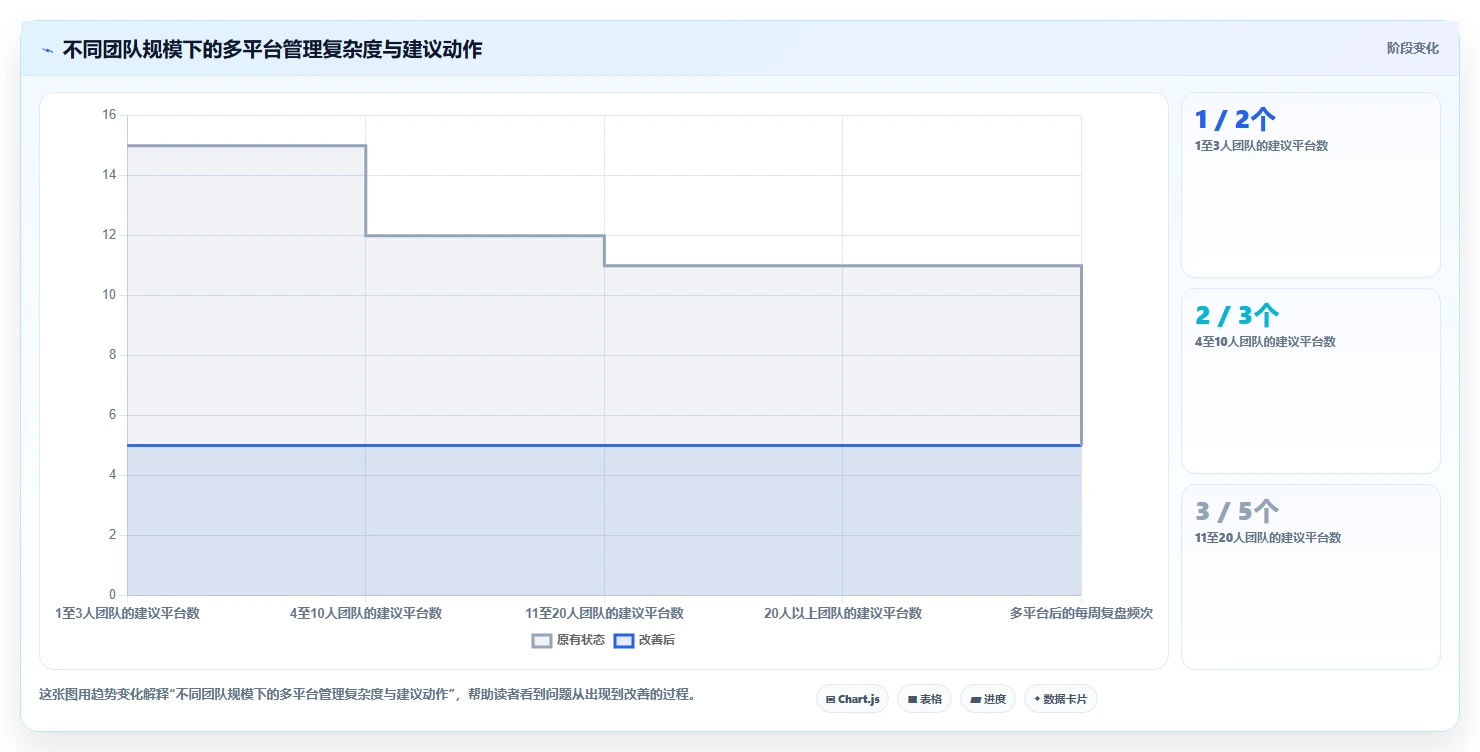Click card caption 11至20人团队的建议平台数
The height and width of the screenshot is (752, 1480).
(x=1268, y=538)
